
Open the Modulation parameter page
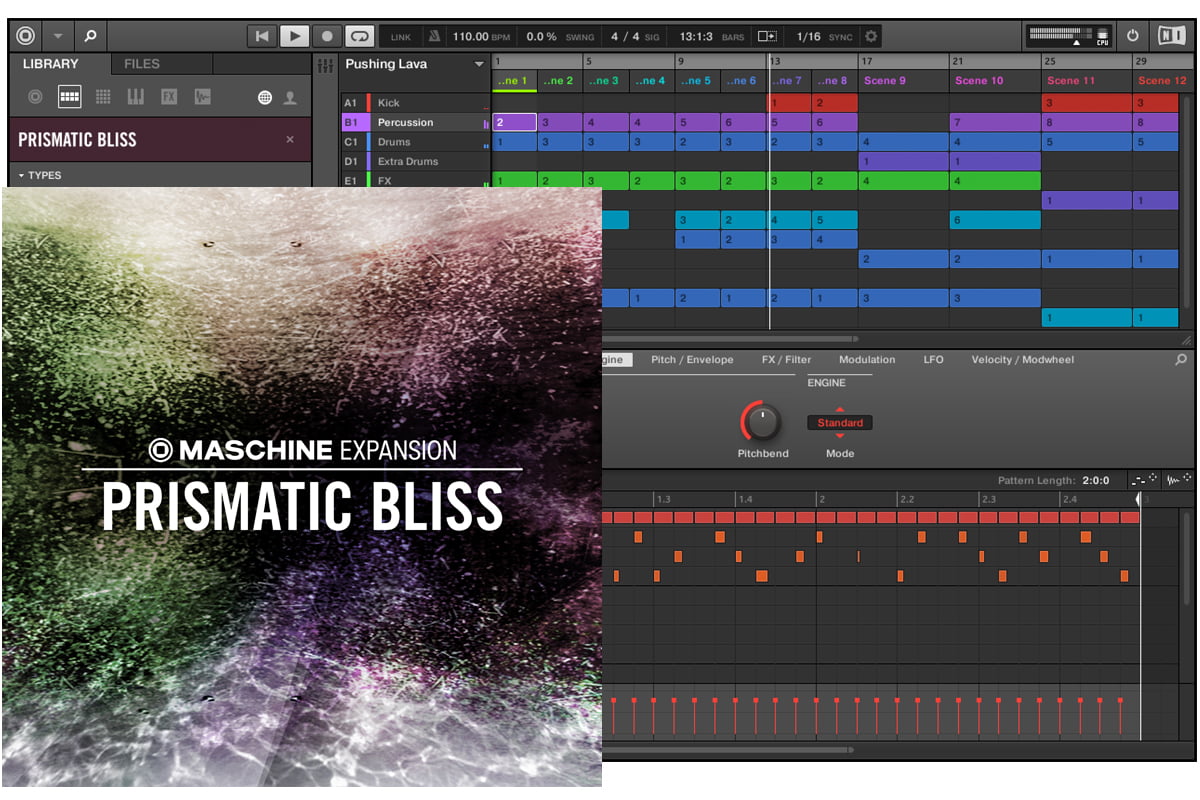point(867,359)
